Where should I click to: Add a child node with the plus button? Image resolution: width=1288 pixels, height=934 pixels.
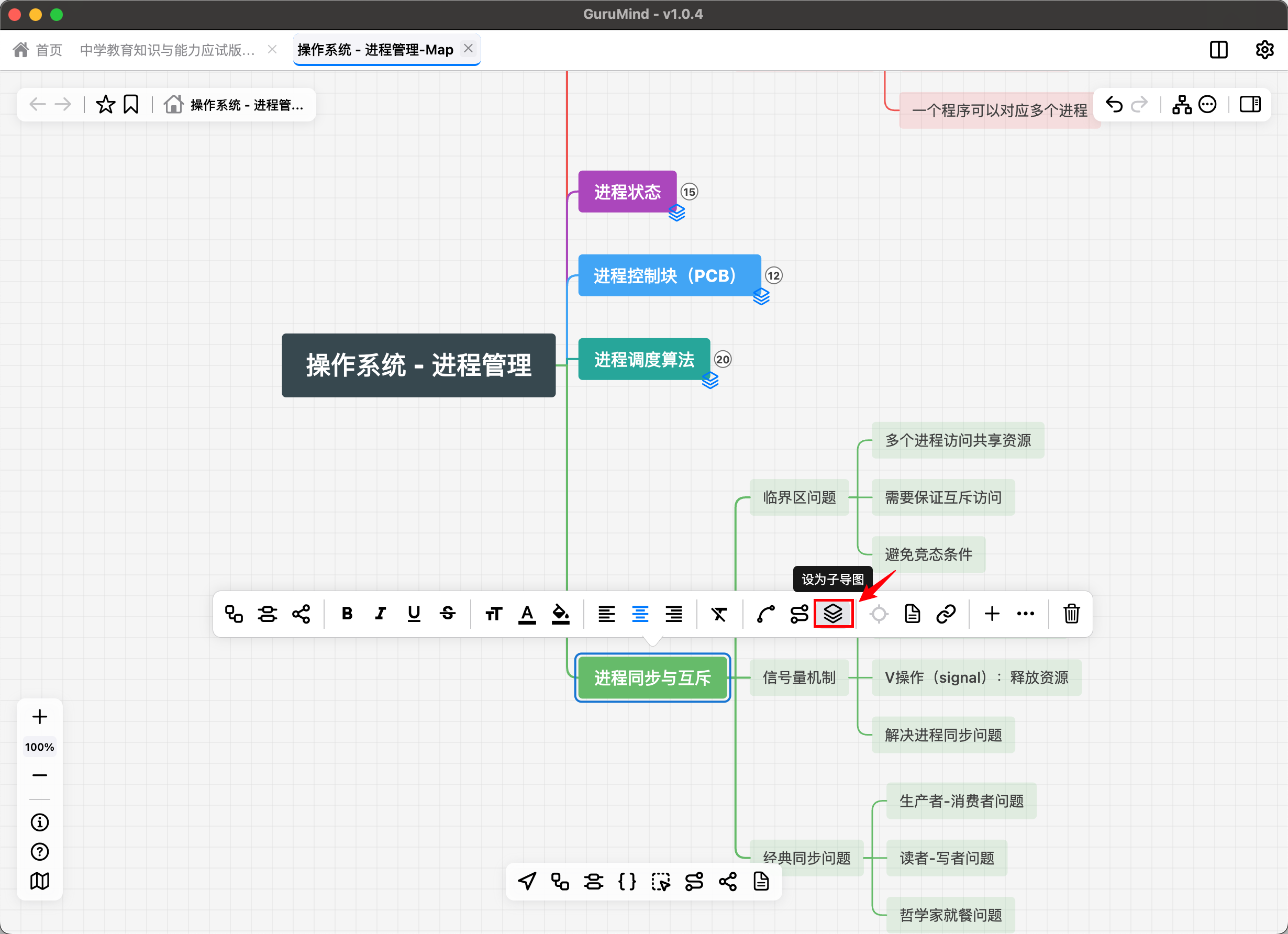(x=992, y=614)
